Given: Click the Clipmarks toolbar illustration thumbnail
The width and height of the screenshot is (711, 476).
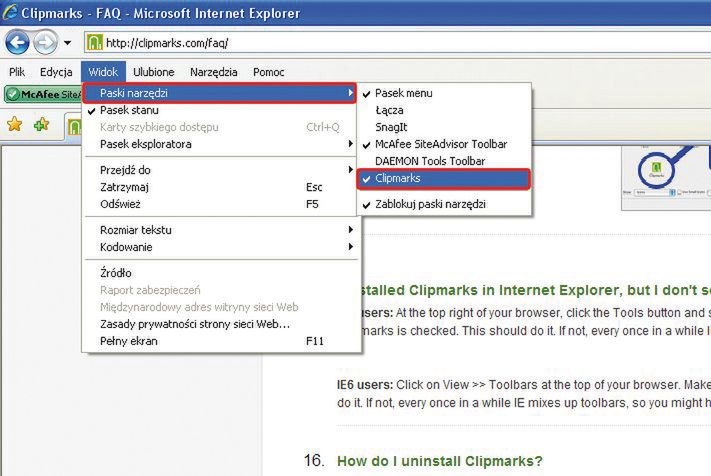Looking at the screenshot, I should click(x=666, y=178).
